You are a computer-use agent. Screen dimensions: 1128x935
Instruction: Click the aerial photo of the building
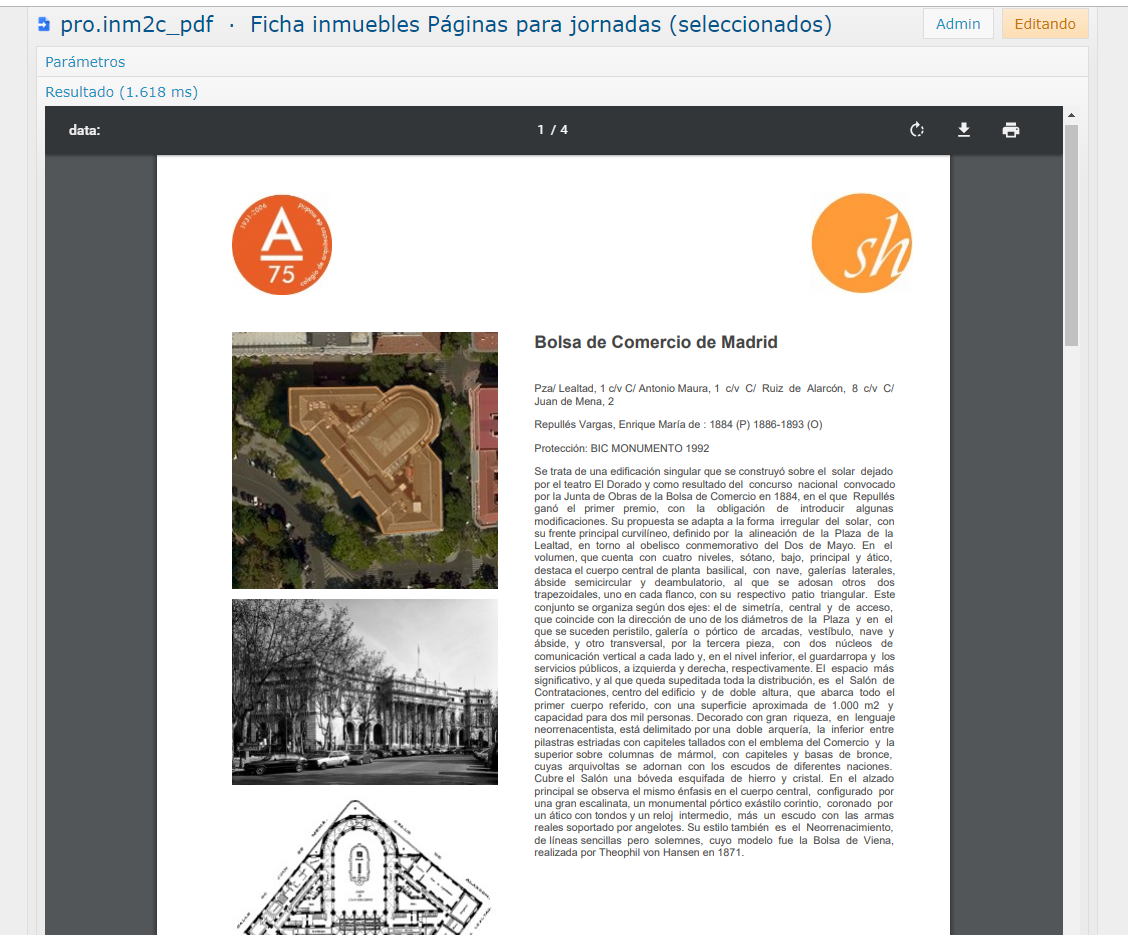pos(365,460)
